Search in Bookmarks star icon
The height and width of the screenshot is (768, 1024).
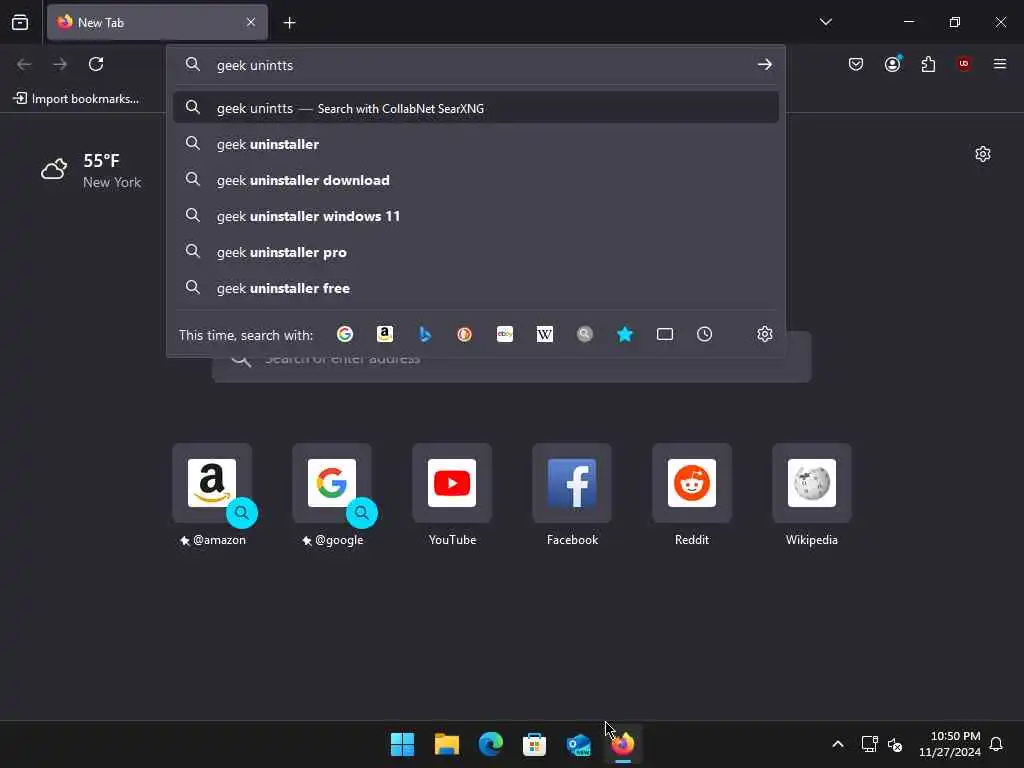[x=624, y=334]
